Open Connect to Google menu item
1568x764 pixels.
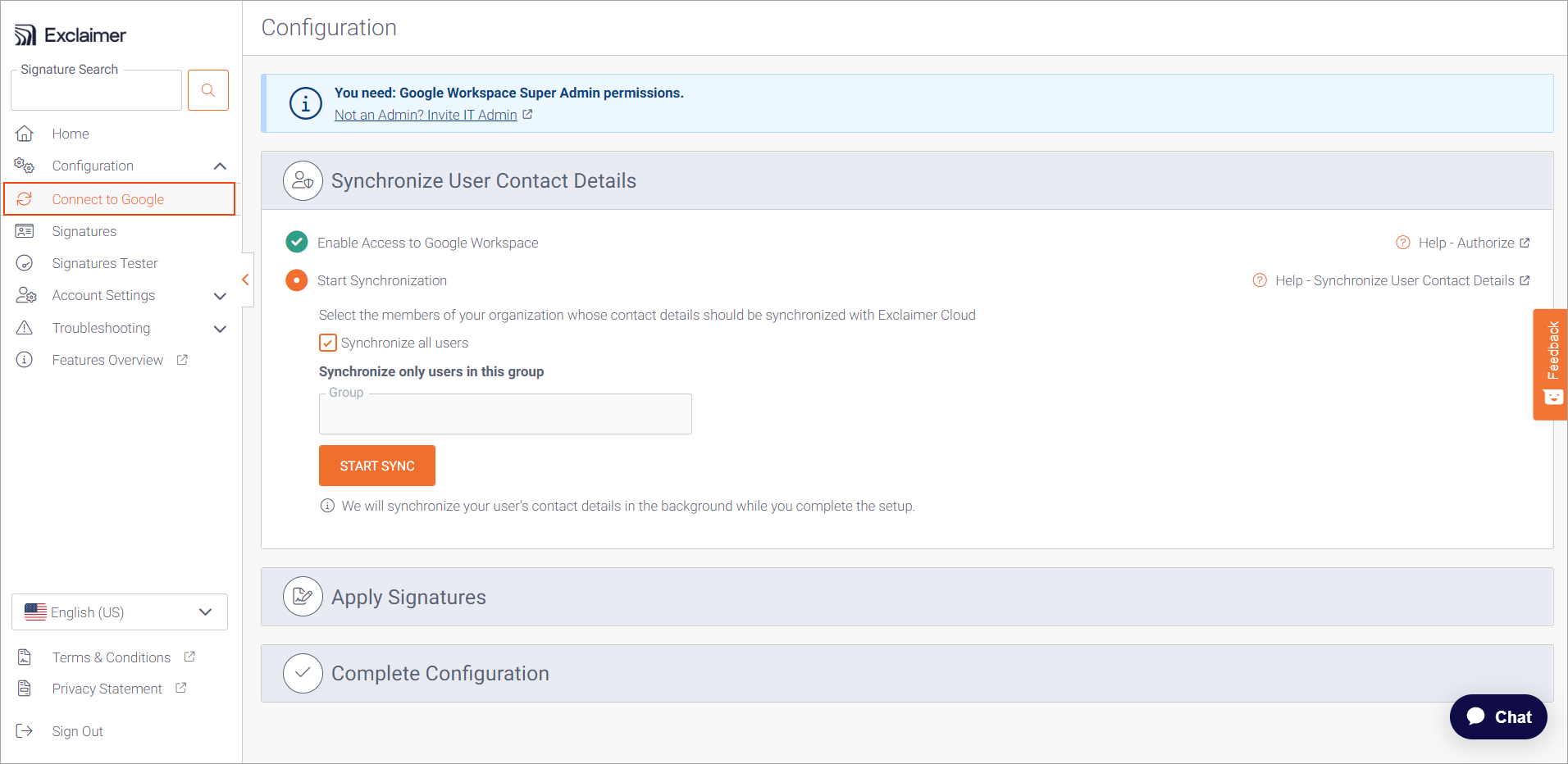coord(120,199)
